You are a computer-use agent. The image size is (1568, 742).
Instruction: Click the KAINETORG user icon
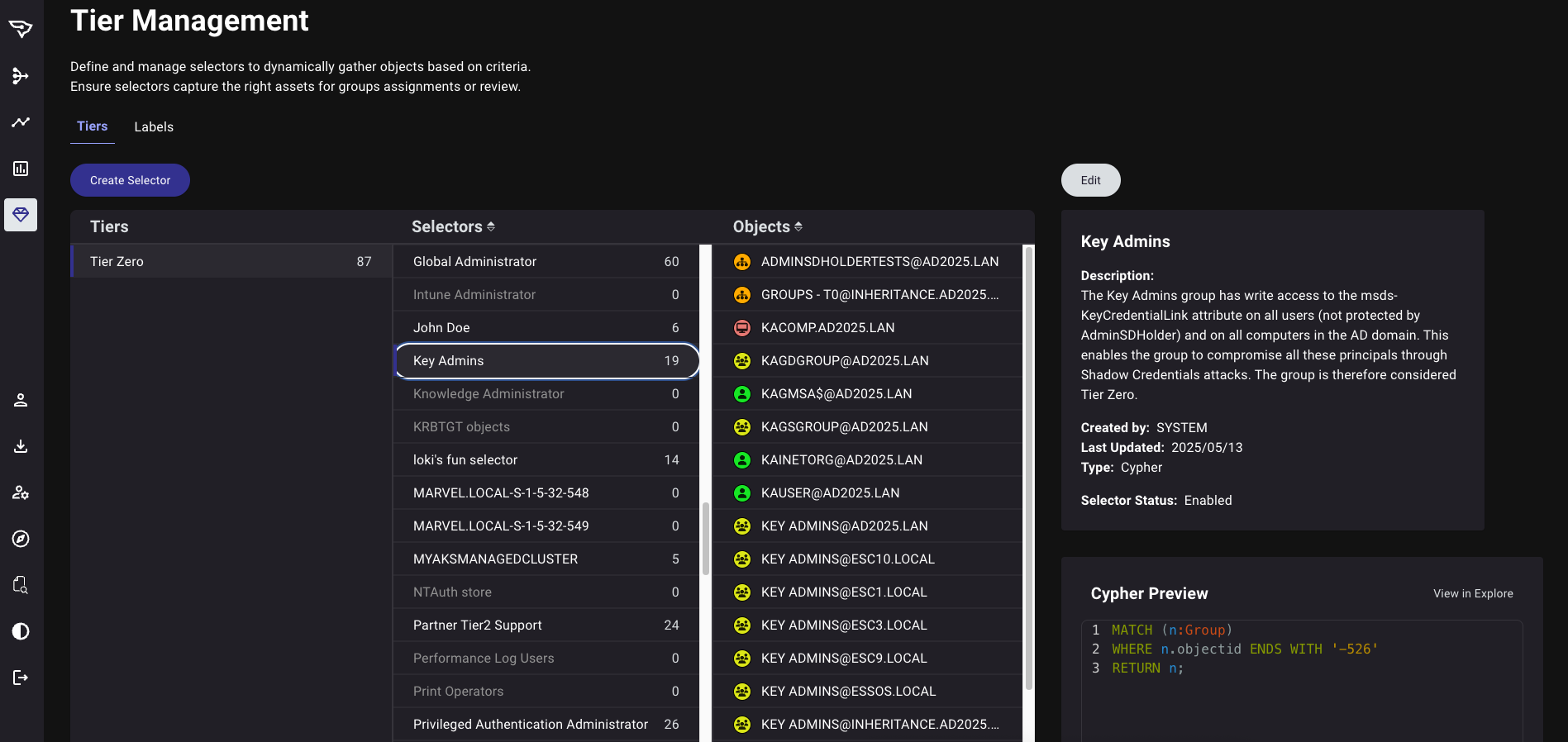742,460
